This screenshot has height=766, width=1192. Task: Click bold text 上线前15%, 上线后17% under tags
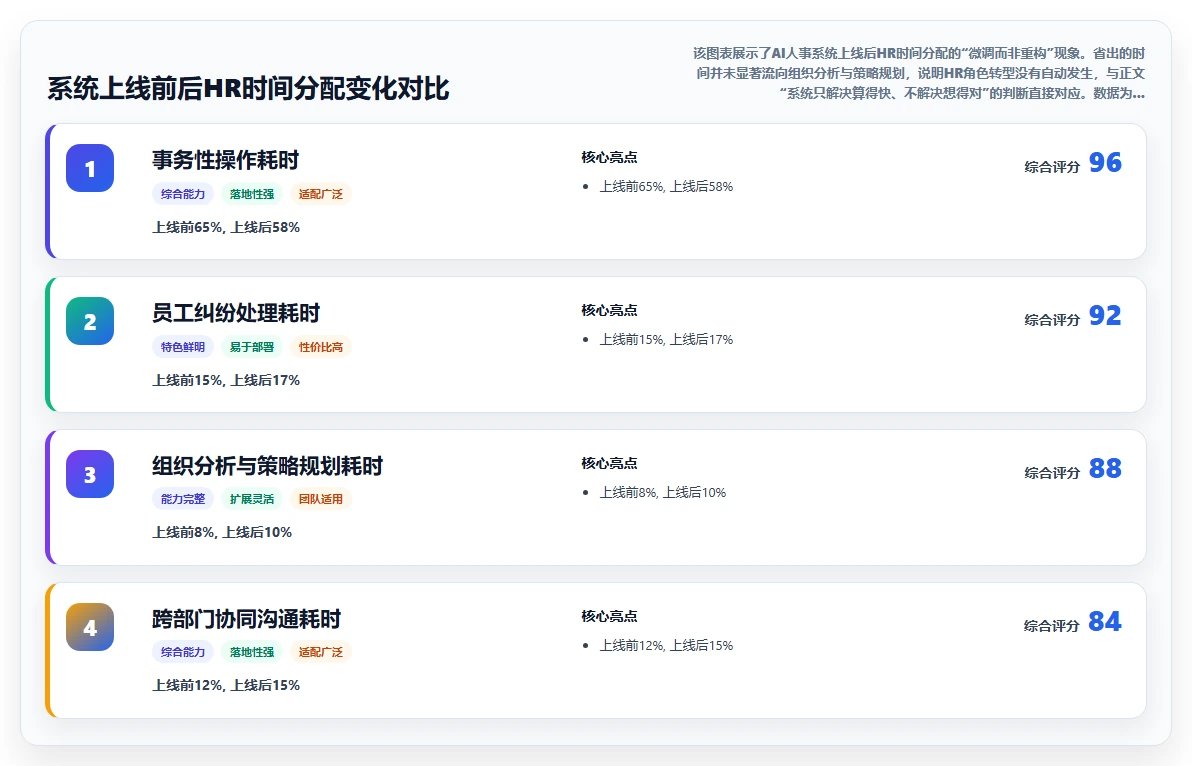point(226,380)
